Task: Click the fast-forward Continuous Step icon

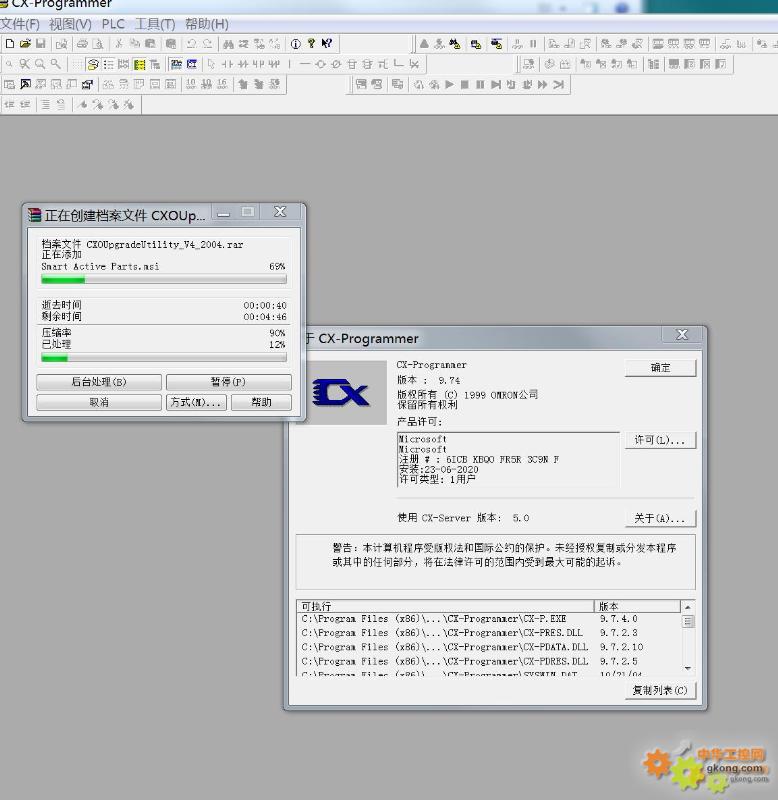Action: coord(542,84)
